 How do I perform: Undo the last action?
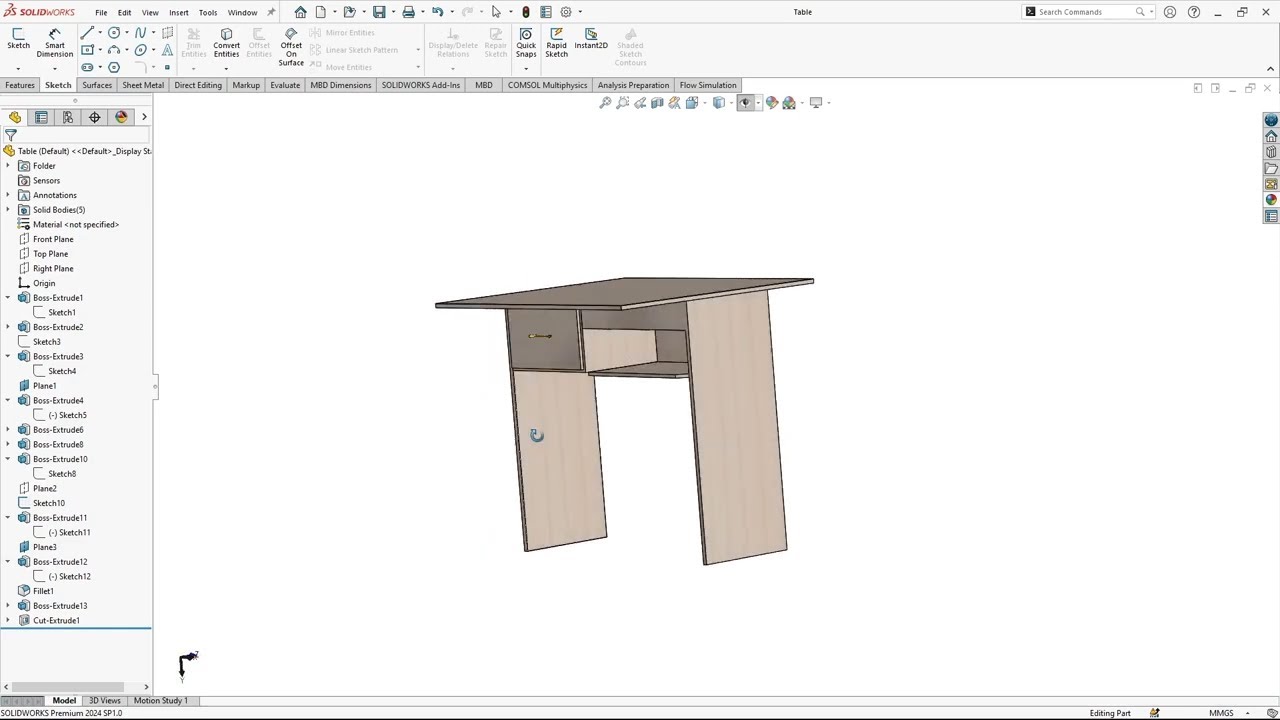[x=437, y=12]
